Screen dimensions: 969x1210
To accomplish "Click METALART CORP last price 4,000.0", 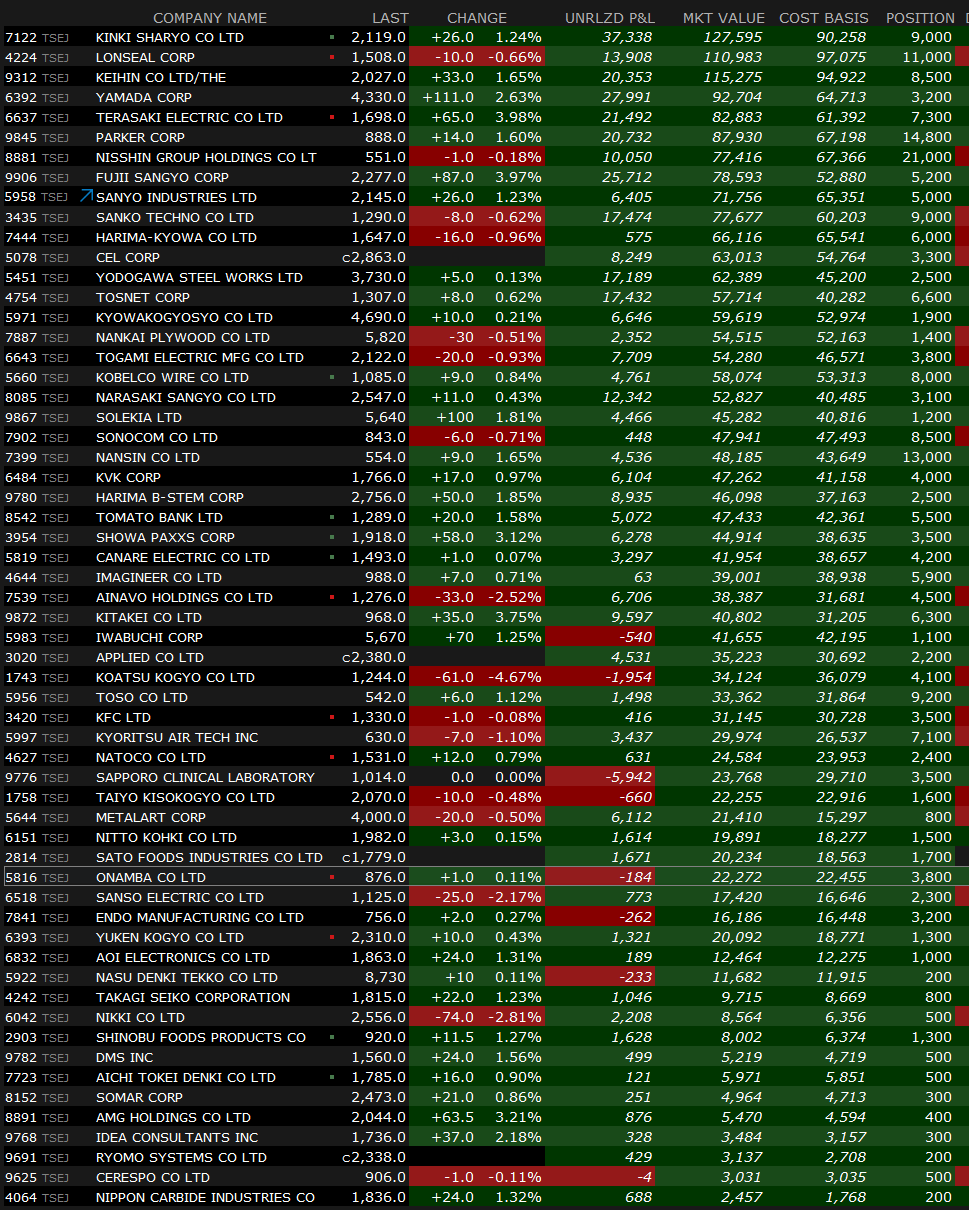I will [378, 817].
